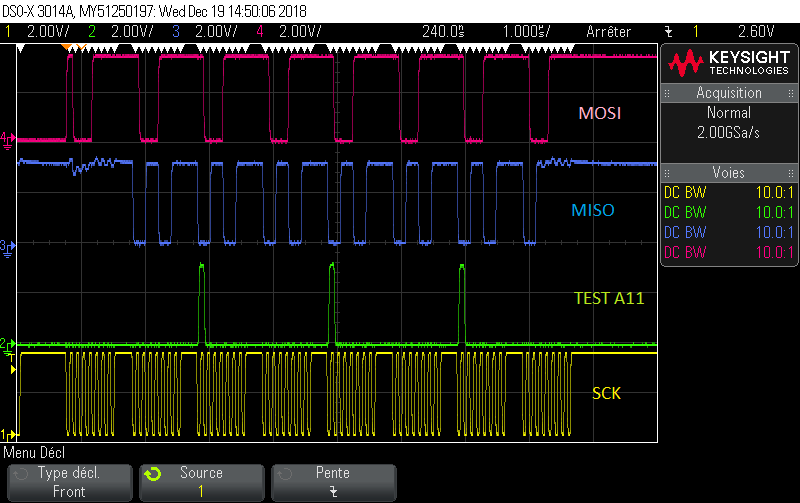Click the yellow channel 1 DC BW row
Screen dimensions: 800x503
(x=729, y=193)
